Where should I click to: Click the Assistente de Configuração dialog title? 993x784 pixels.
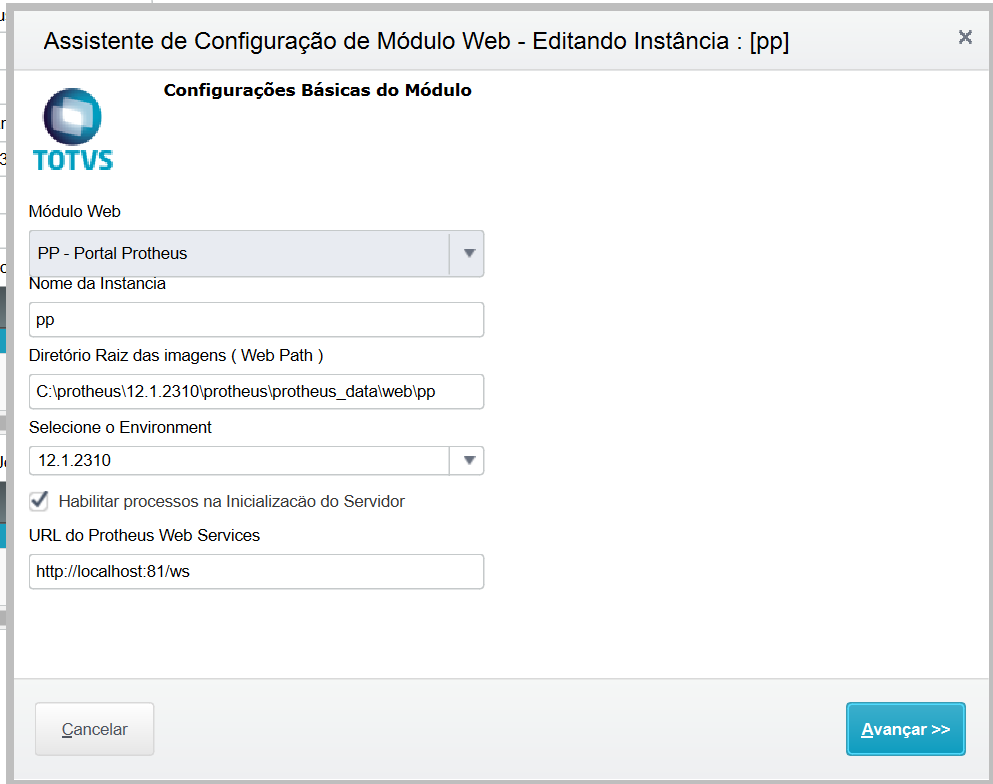tap(416, 41)
